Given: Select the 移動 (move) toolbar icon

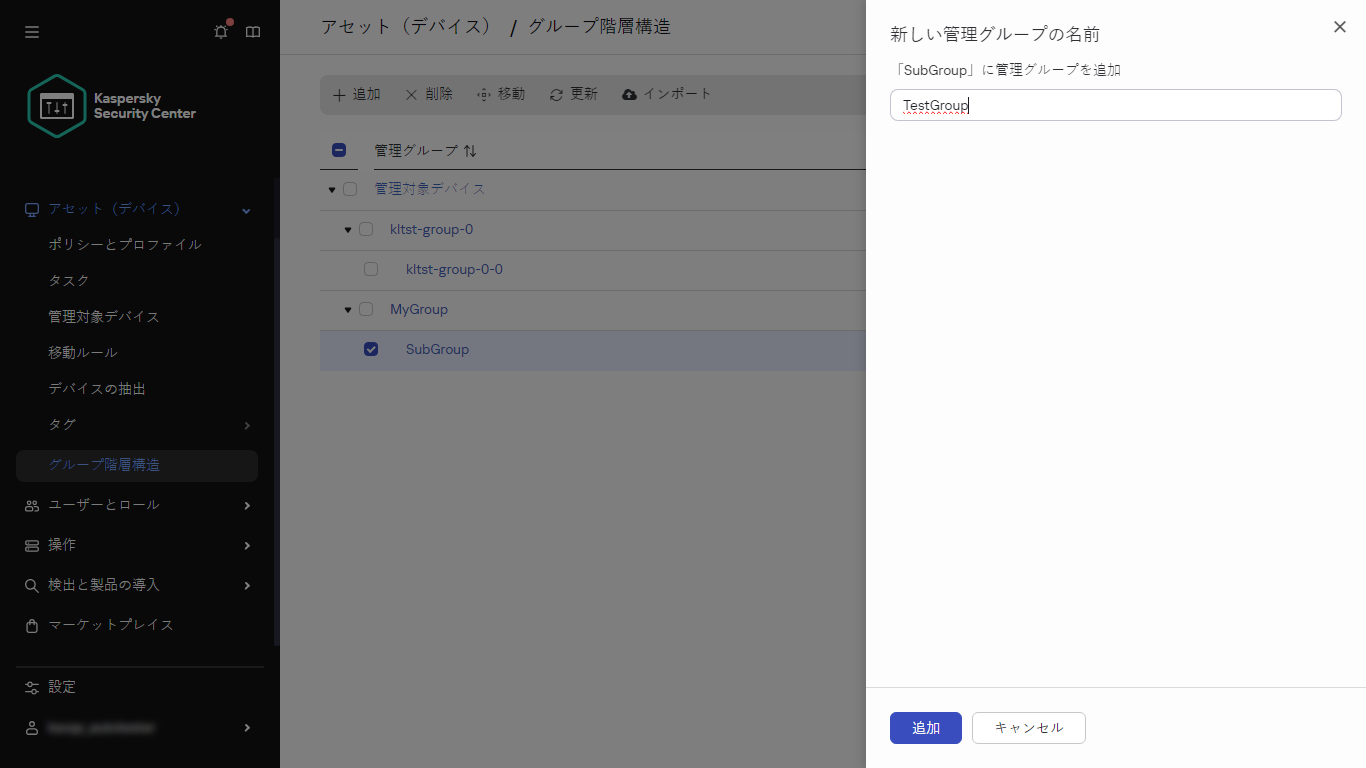Looking at the screenshot, I should [x=485, y=94].
